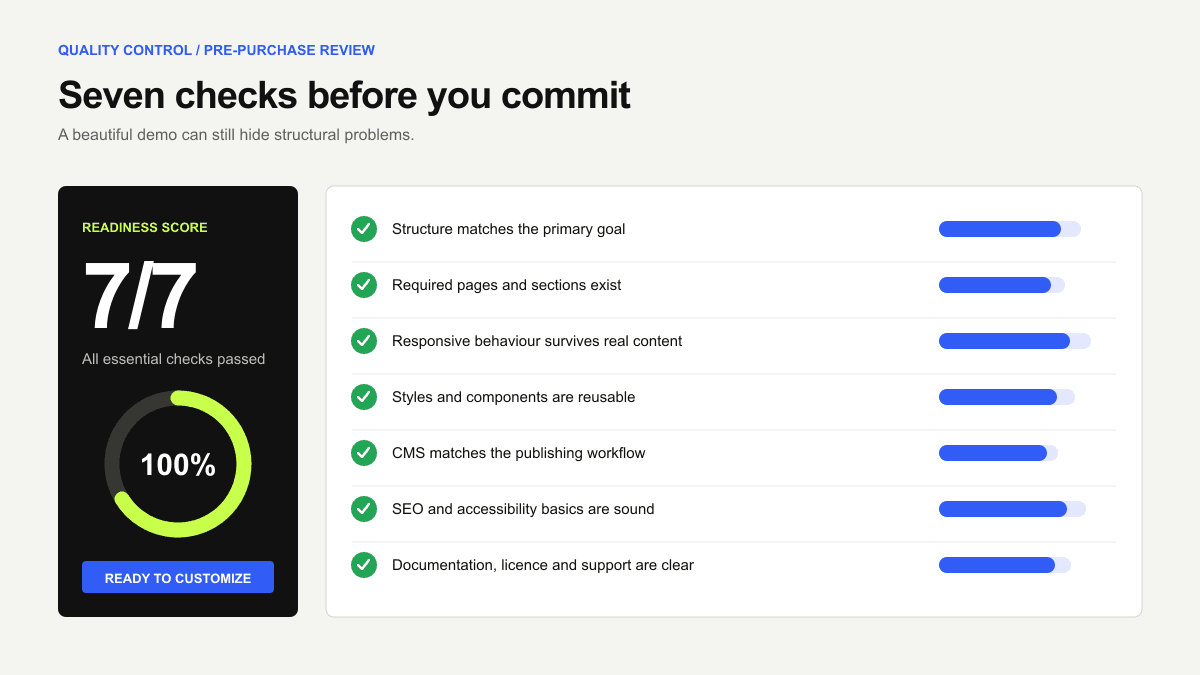Click the 100% circular progress ring
The width and height of the screenshot is (1200, 675).
[178, 464]
